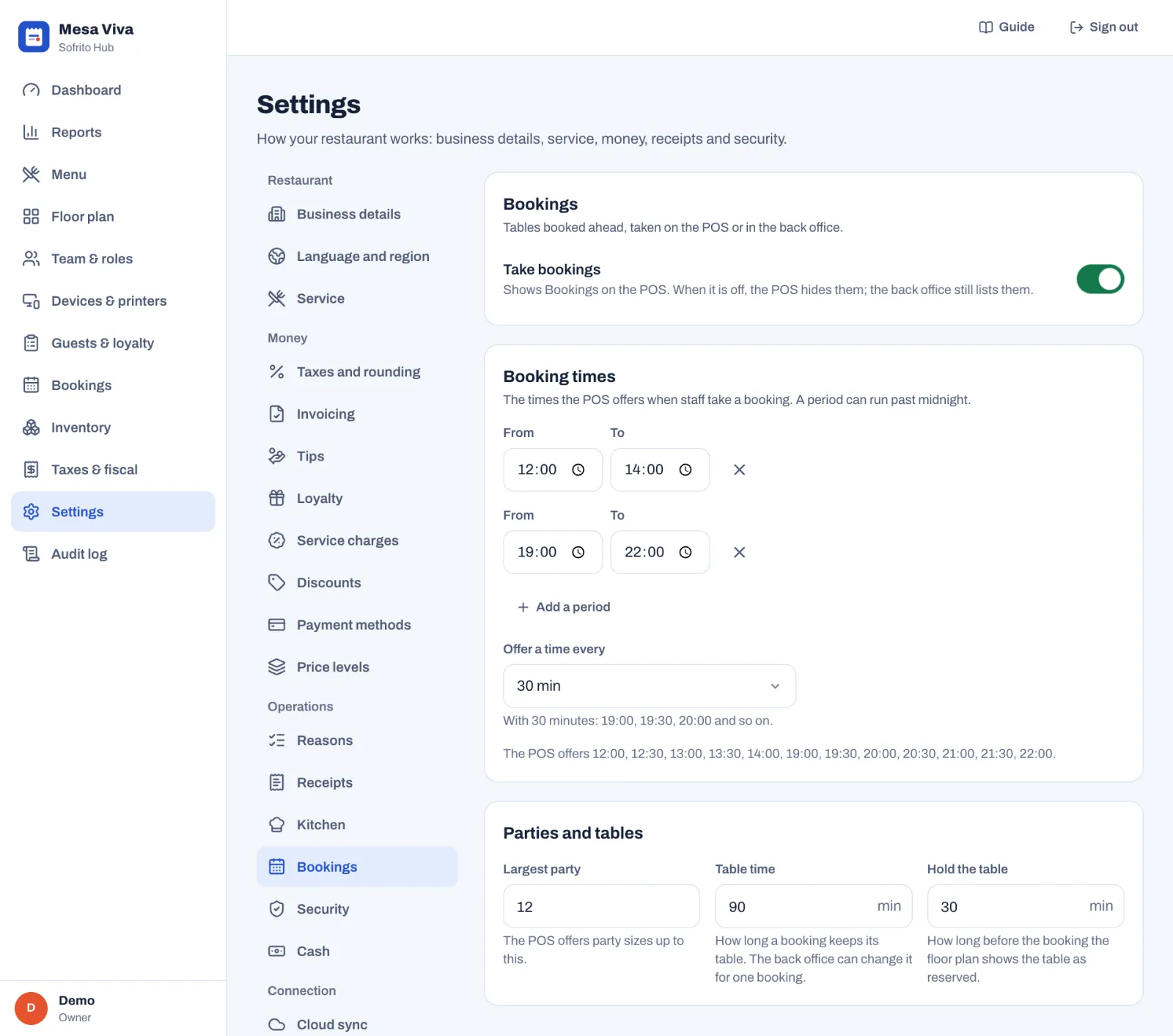Click the Guide book icon
Viewport: 1173px width, 1036px height.
[x=986, y=27]
